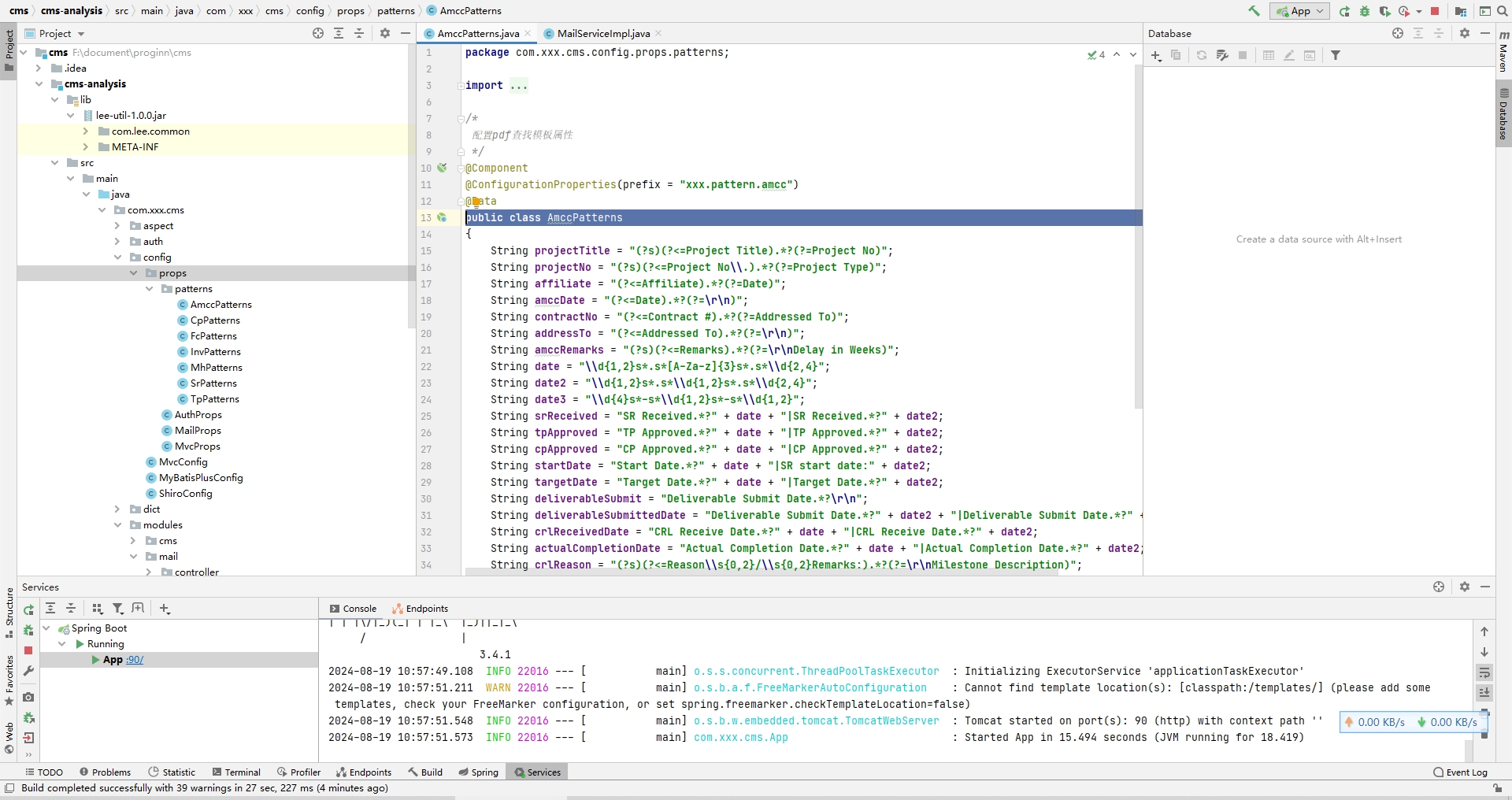1512x800 pixels.
Task: Open Data Source Properties in Database toolbar
Action: coord(1222,55)
